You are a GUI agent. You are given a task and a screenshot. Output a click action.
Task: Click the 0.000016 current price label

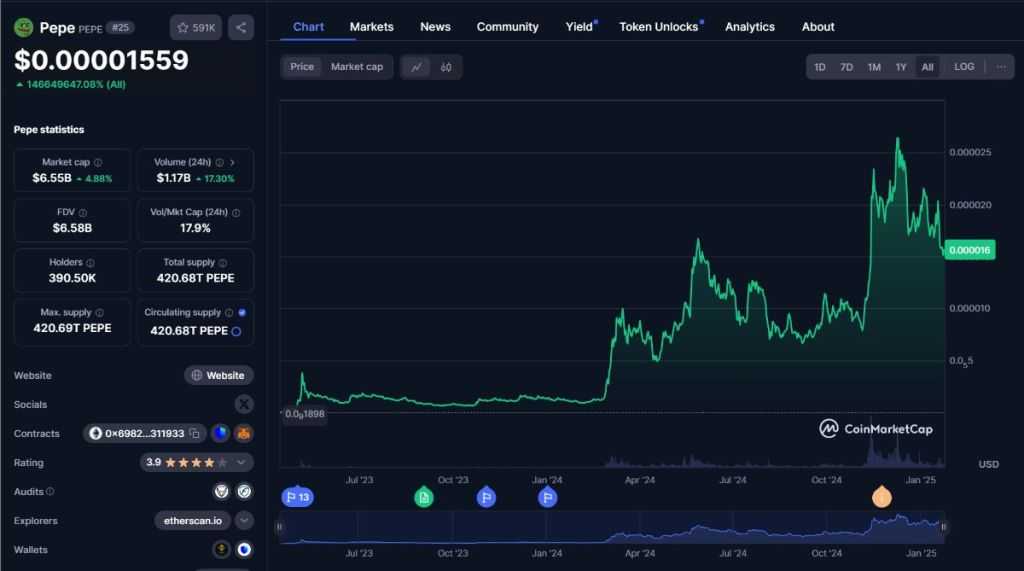coord(970,250)
